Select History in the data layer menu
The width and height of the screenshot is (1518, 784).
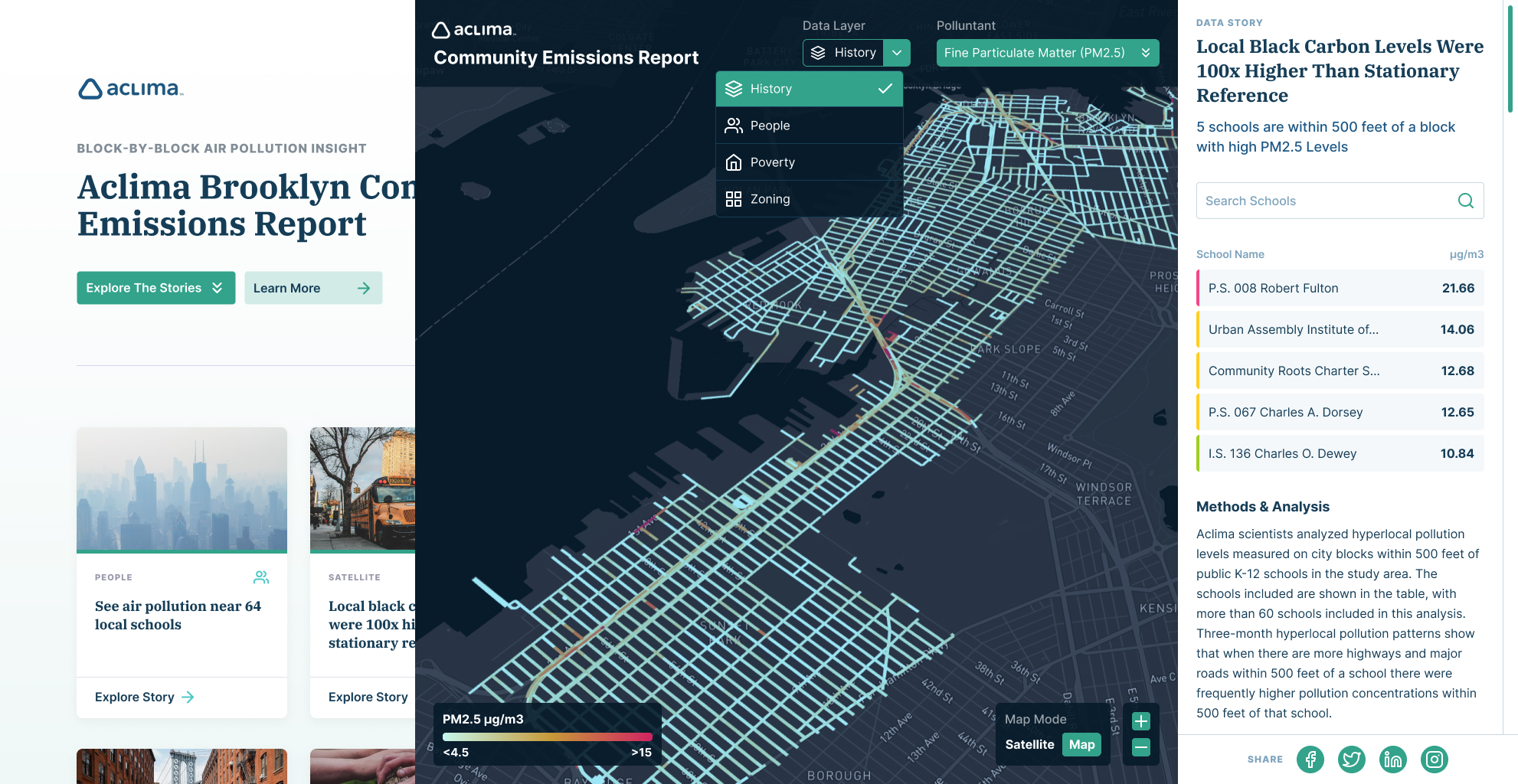[x=810, y=89]
